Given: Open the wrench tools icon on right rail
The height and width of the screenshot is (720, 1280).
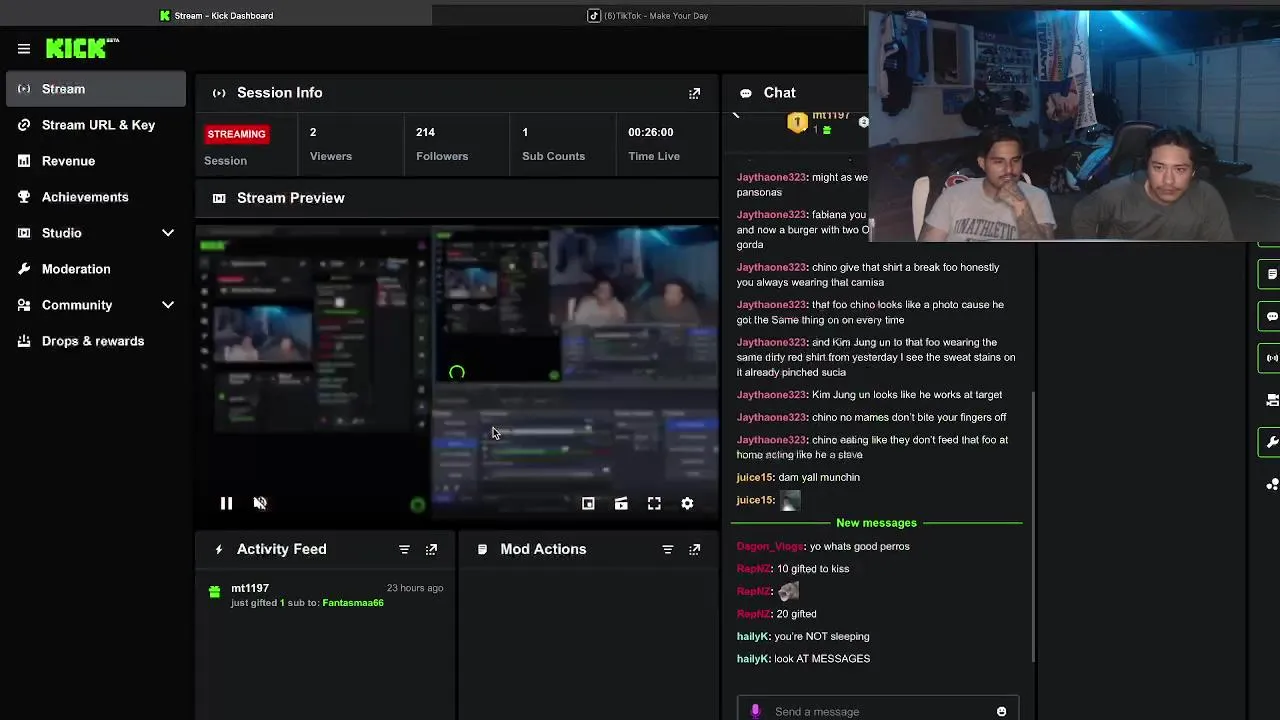Looking at the screenshot, I should pos(1271,442).
